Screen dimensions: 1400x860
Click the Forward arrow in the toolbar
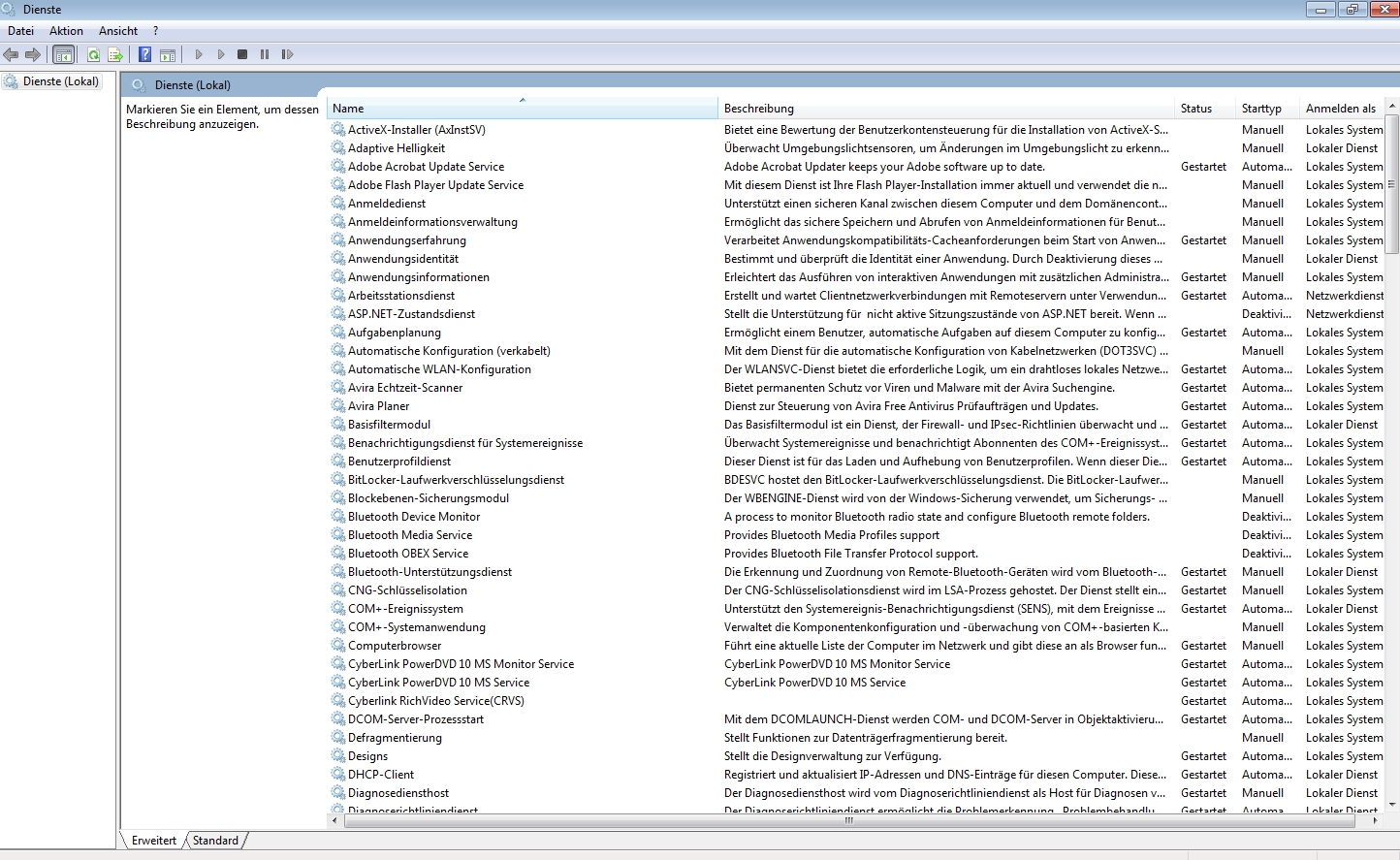click(33, 55)
